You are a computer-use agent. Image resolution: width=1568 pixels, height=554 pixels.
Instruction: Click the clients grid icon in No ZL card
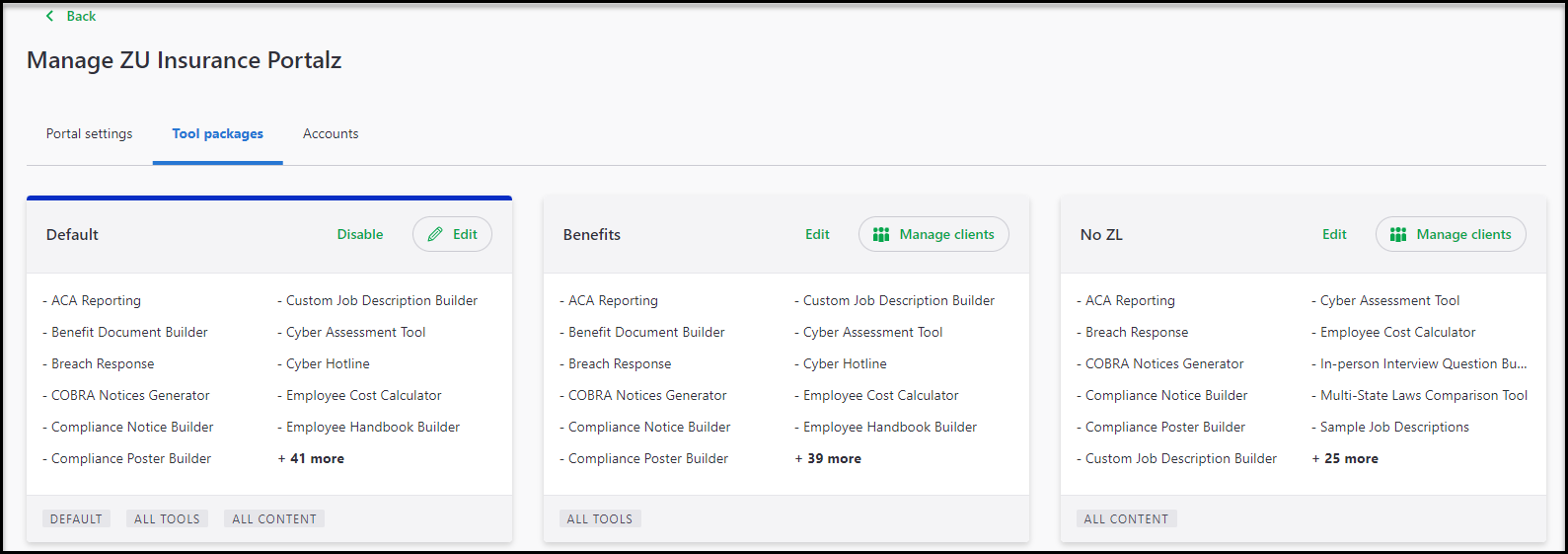coord(1398,234)
